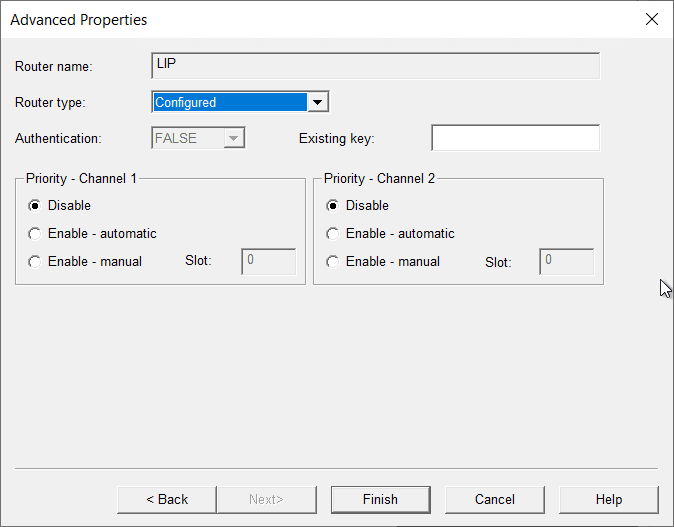
Task: Click the Router type dropdown arrow
Action: point(317,102)
